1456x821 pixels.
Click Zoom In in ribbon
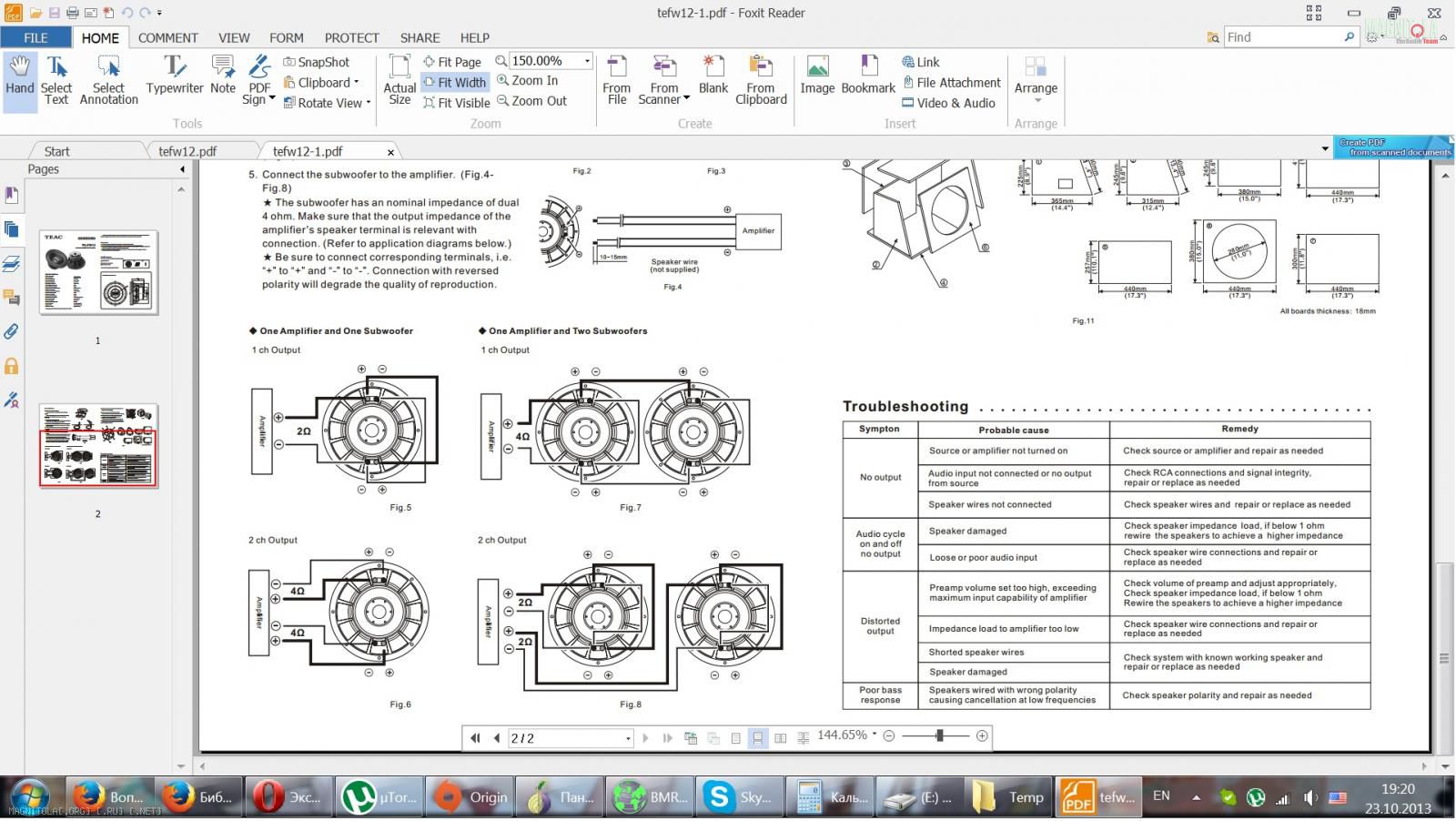tap(527, 81)
